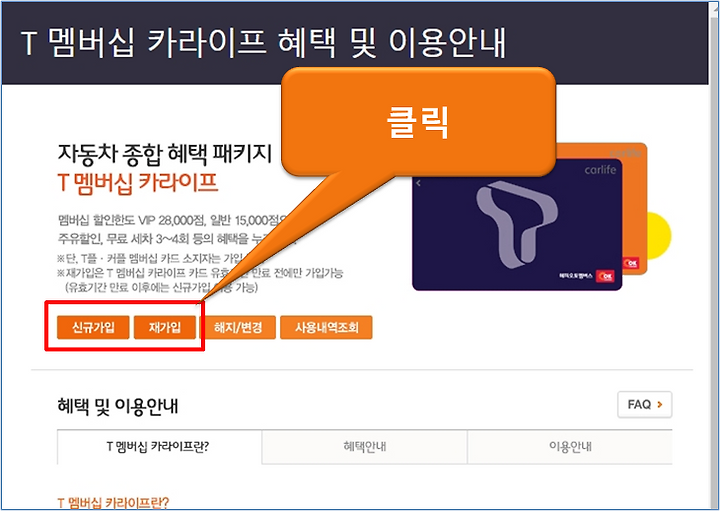
Task: Click the 재가입 button
Action: coord(165,327)
